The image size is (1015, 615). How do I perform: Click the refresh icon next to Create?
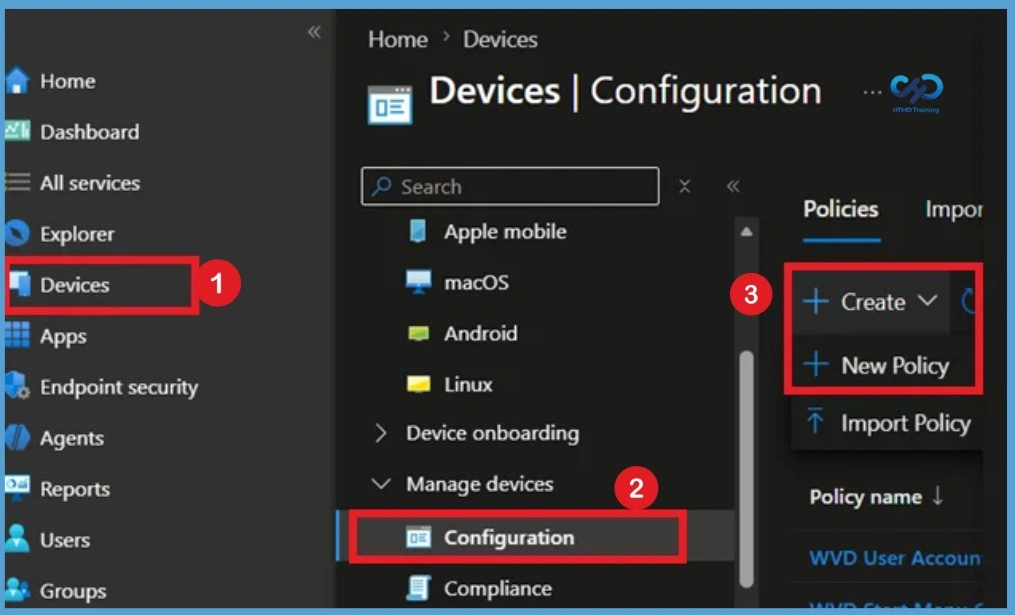[x=969, y=301]
